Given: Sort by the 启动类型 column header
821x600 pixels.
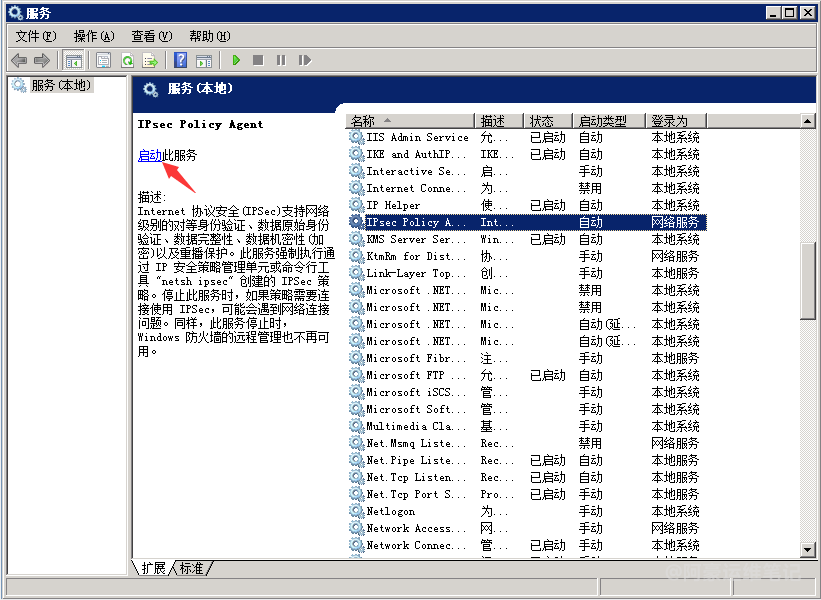Looking at the screenshot, I should pos(607,121).
